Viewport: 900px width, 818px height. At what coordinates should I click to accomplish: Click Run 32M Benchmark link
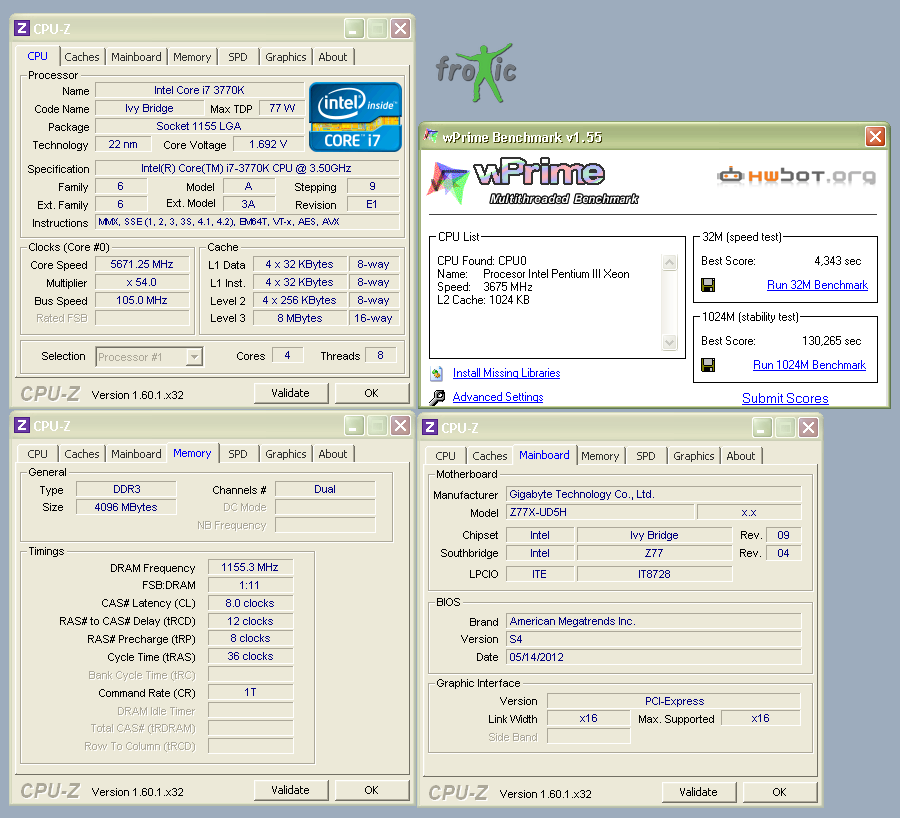point(817,285)
